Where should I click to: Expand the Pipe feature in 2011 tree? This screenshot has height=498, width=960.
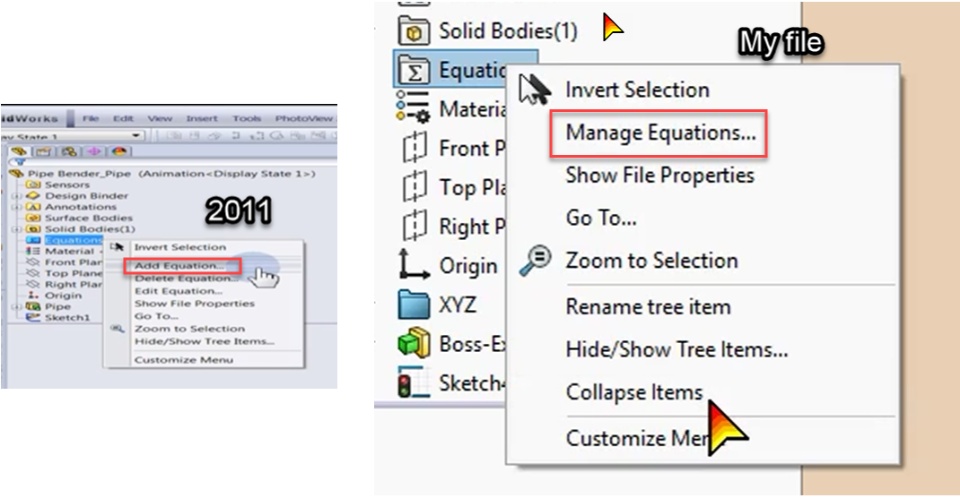pos(16,306)
